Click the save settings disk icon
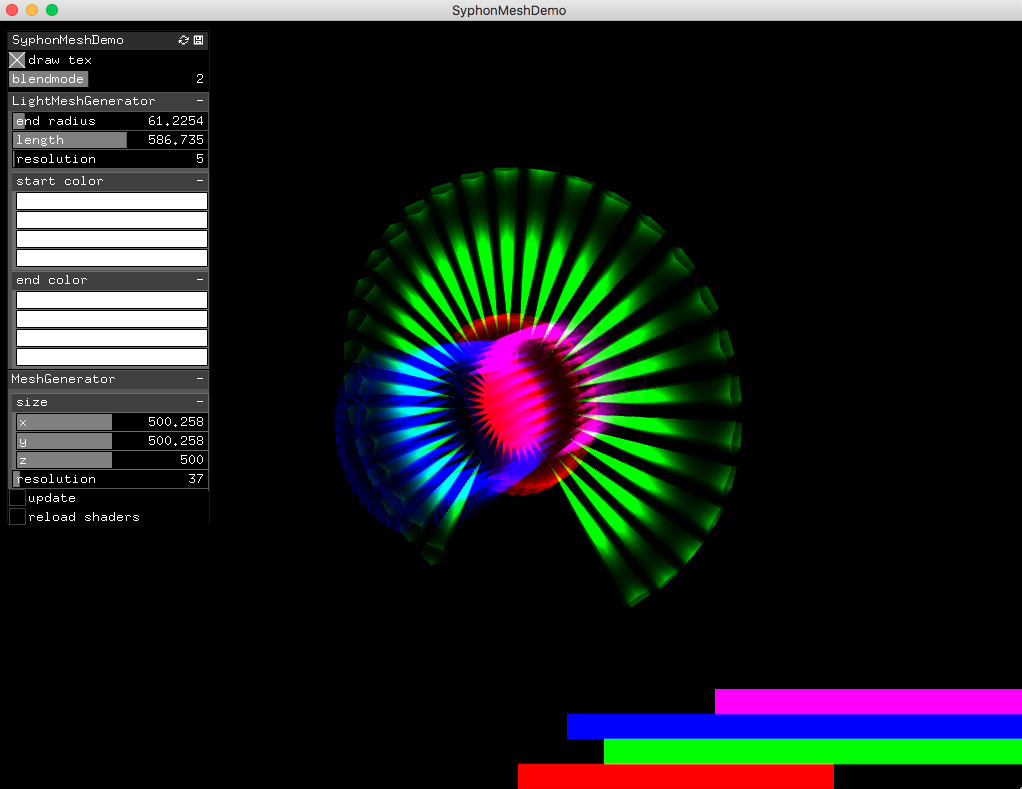This screenshot has width=1022, height=789. (198, 40)
